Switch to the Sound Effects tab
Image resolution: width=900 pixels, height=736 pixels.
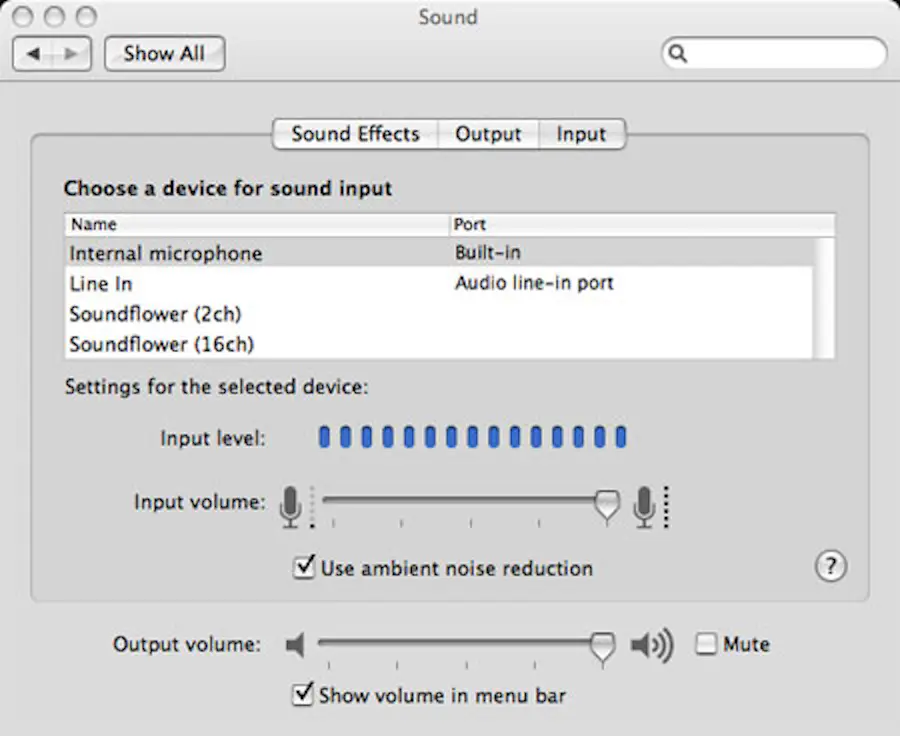[355, 134]
